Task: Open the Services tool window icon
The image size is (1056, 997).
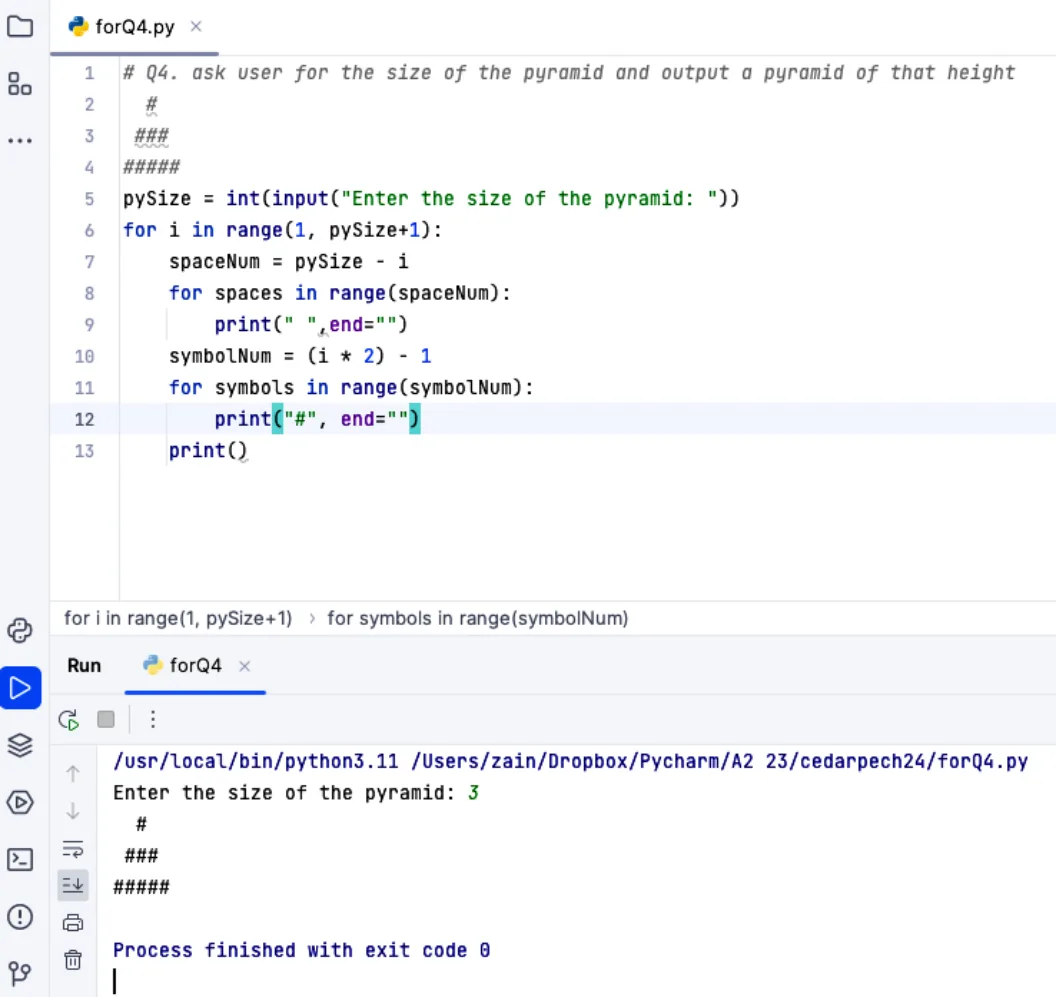Action: click(20, 802)
